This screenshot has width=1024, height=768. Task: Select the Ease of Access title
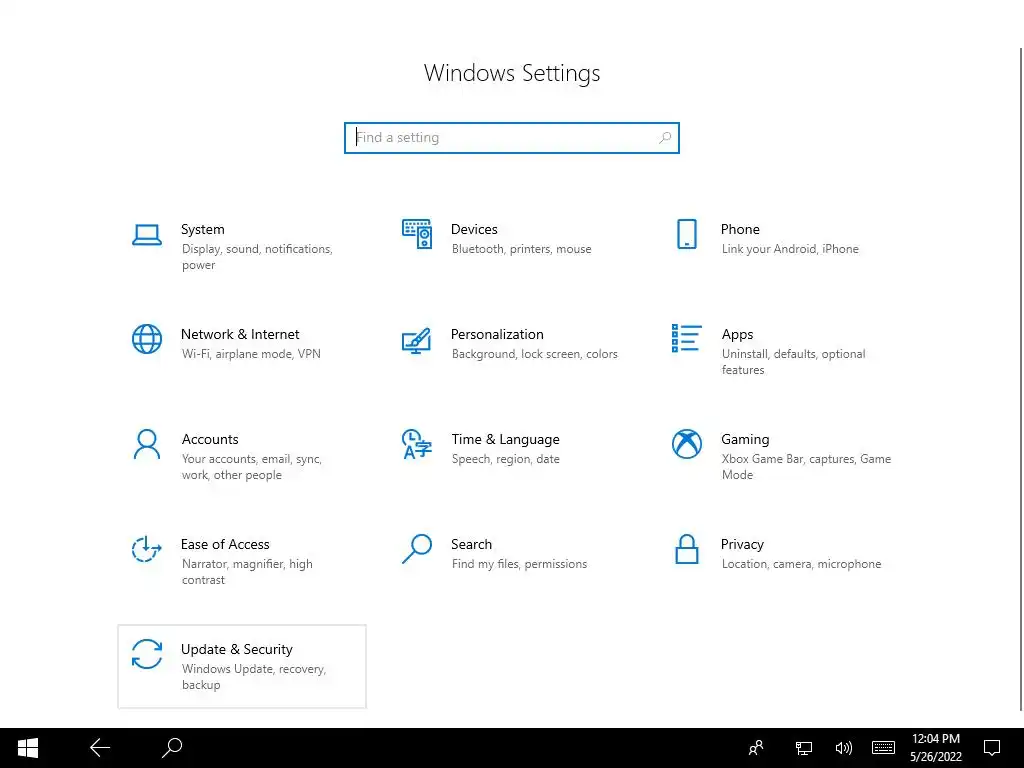(x=225, y=544)
